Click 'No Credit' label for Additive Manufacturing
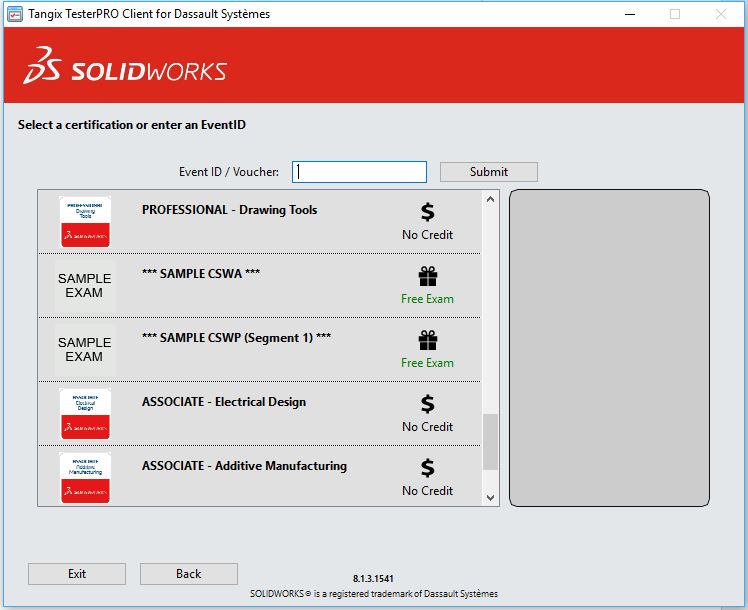 427,491
